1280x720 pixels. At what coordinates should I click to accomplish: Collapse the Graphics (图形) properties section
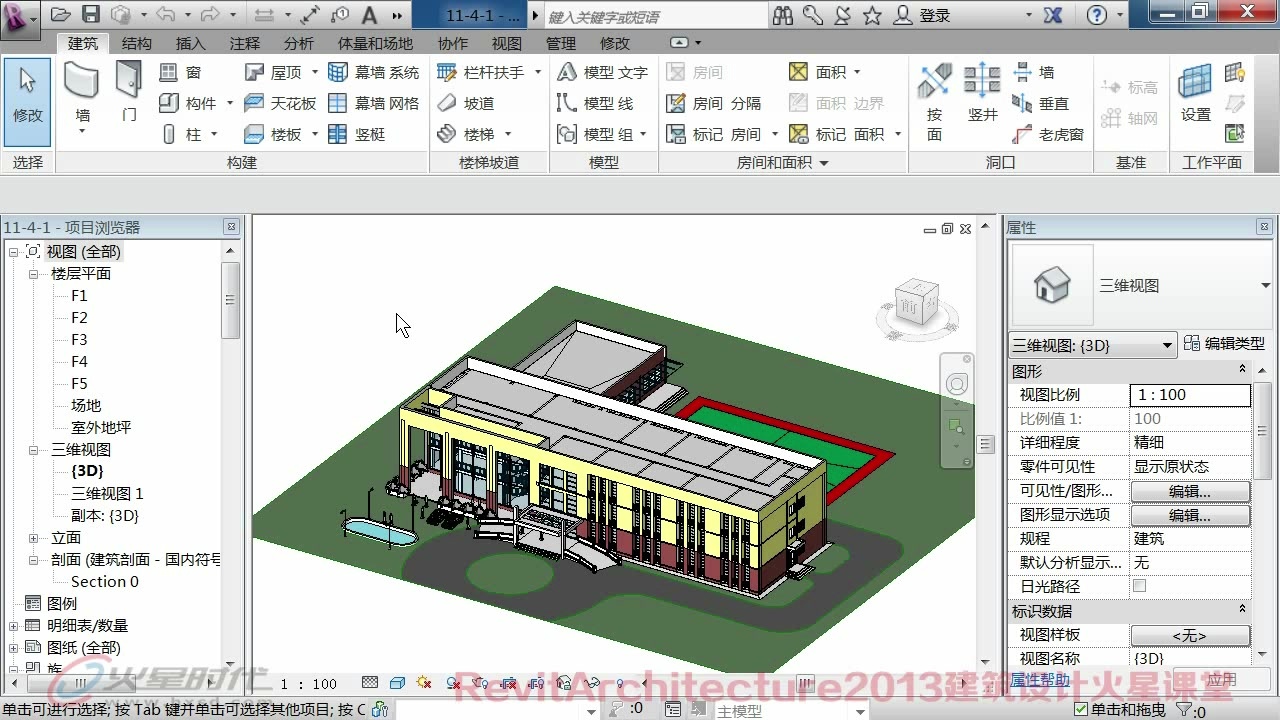[x=1243, y=370]
